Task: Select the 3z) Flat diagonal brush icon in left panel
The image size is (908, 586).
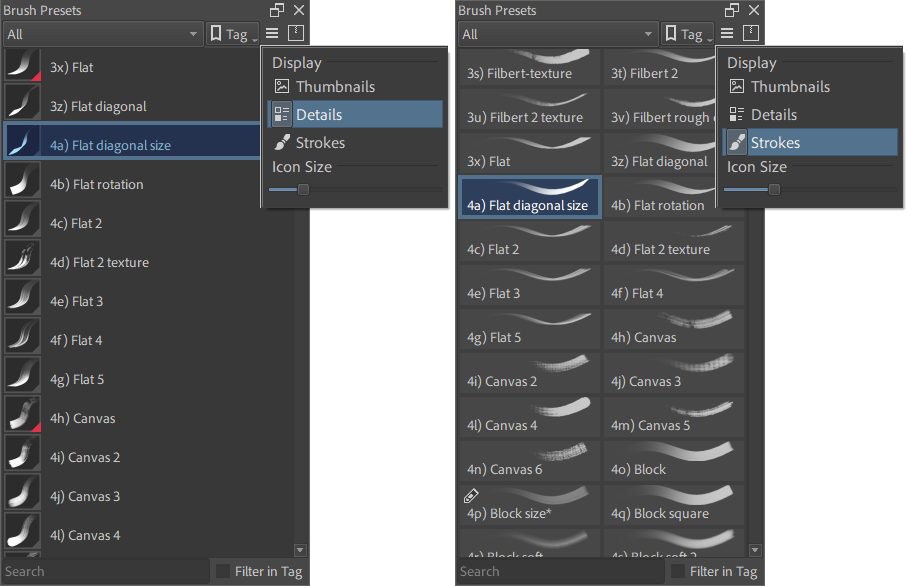Action: tap(23, 103)
